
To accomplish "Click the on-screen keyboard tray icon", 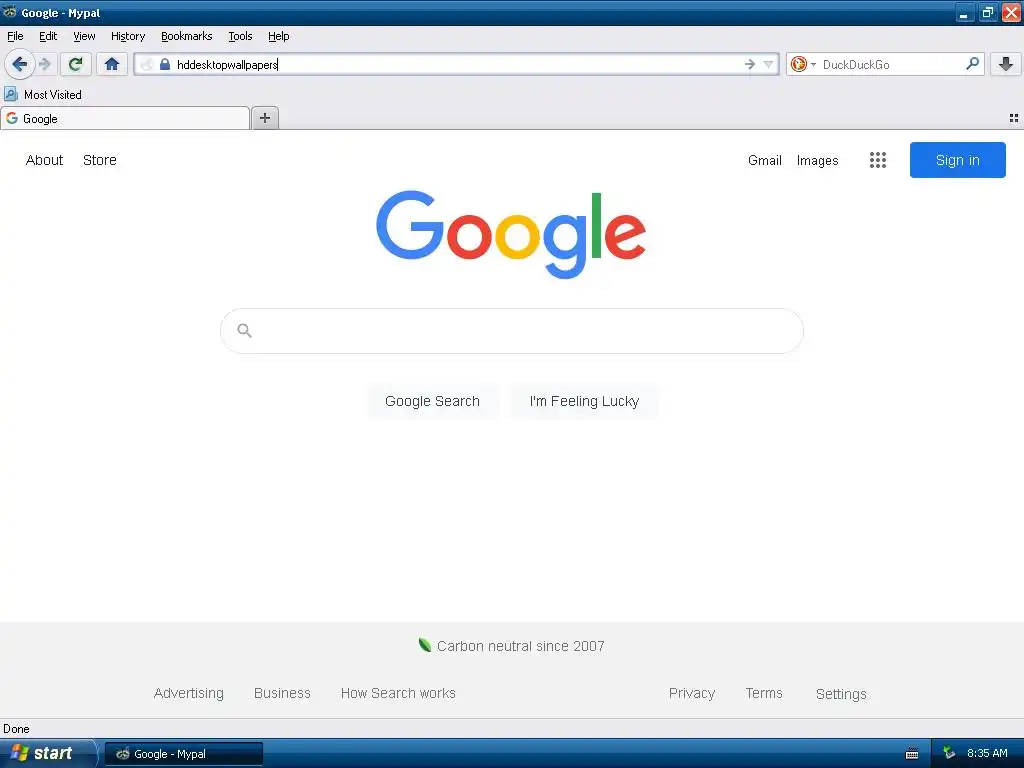I will tap(912, 754).
